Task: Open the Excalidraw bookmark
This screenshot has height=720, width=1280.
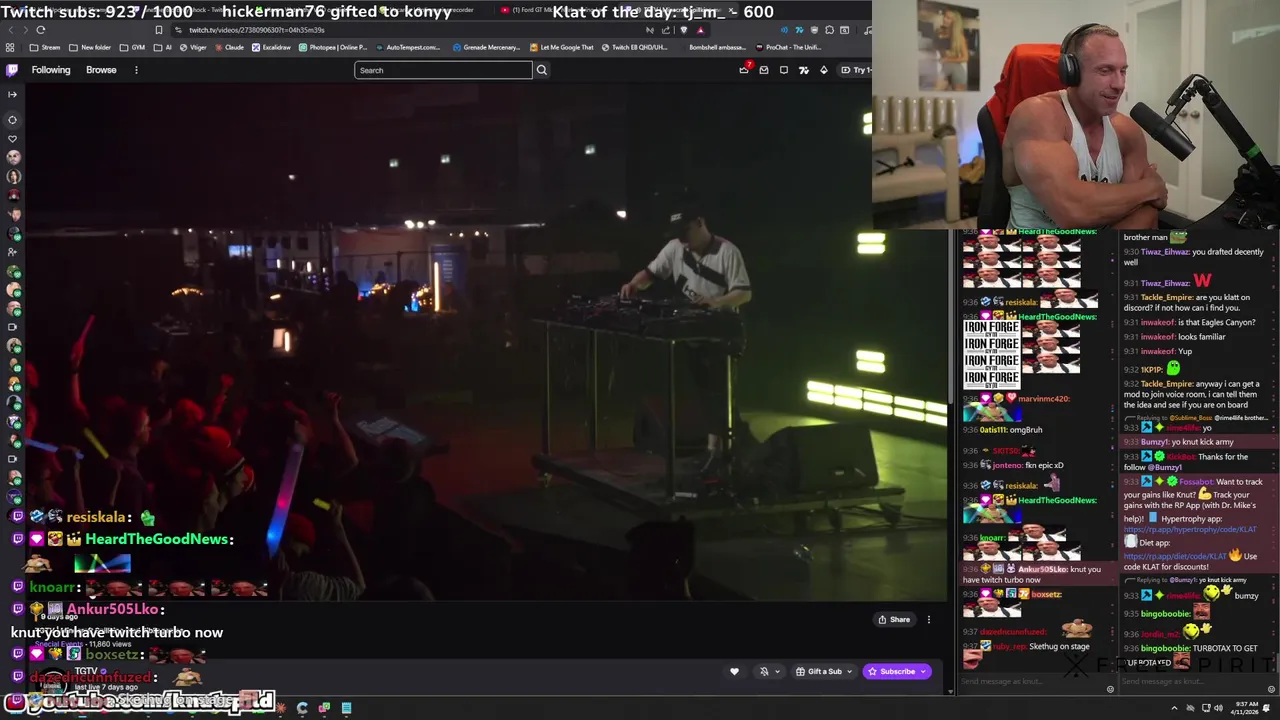Action: click(271, 47)
